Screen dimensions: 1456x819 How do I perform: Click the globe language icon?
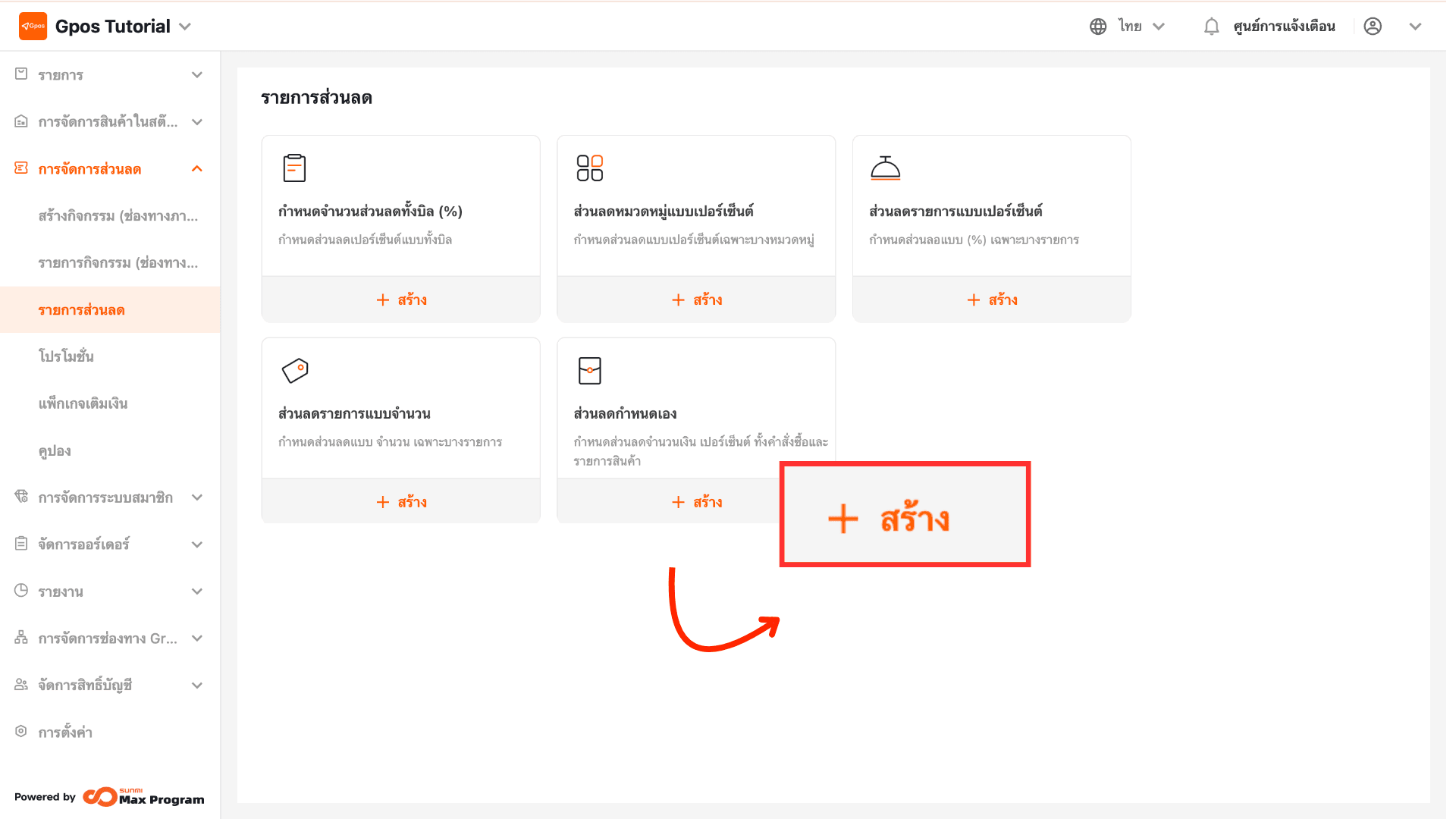[1097, 27]
